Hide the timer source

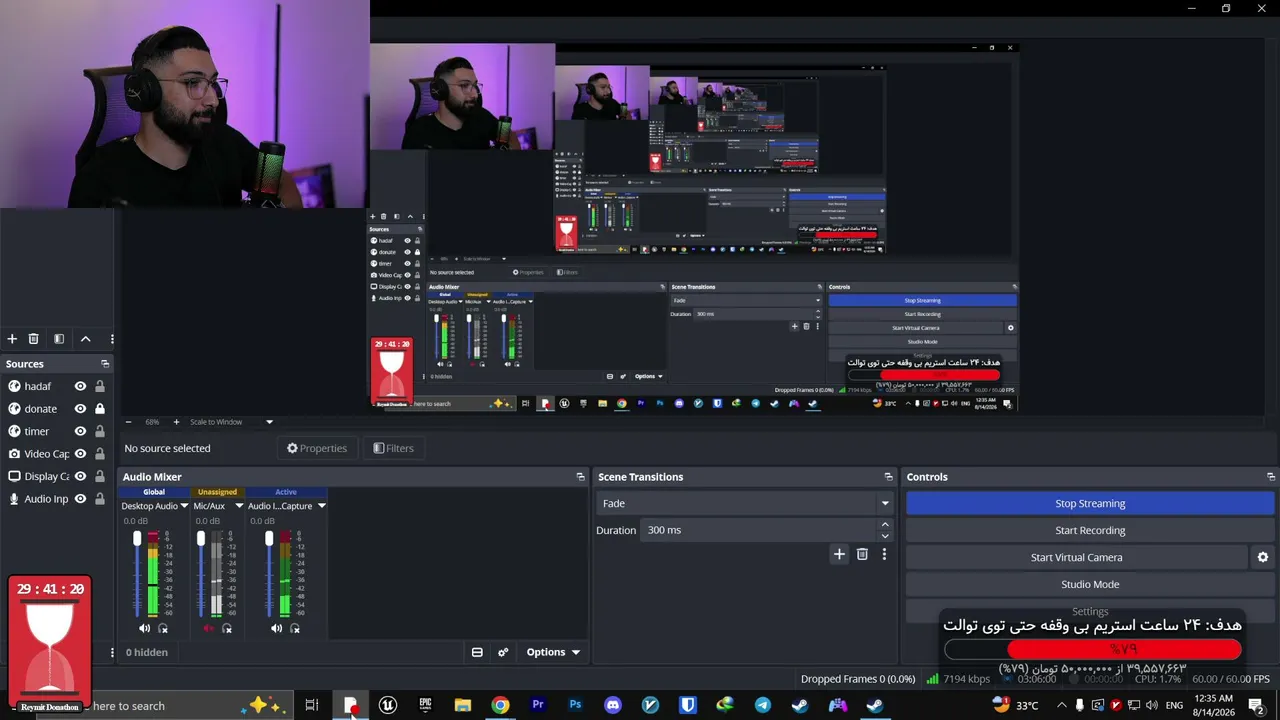coord(80,431)
